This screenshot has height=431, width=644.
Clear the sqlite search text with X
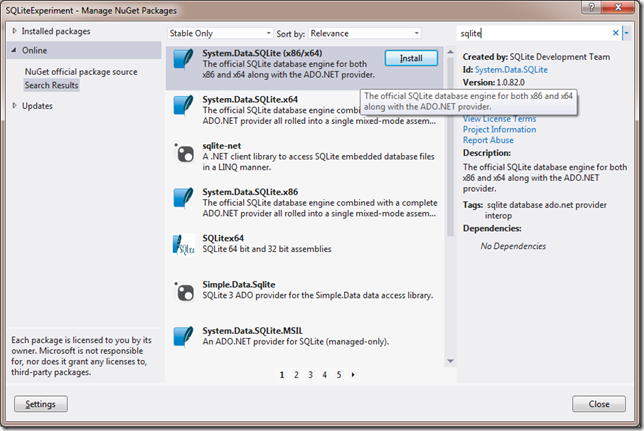tap(615, 33)
